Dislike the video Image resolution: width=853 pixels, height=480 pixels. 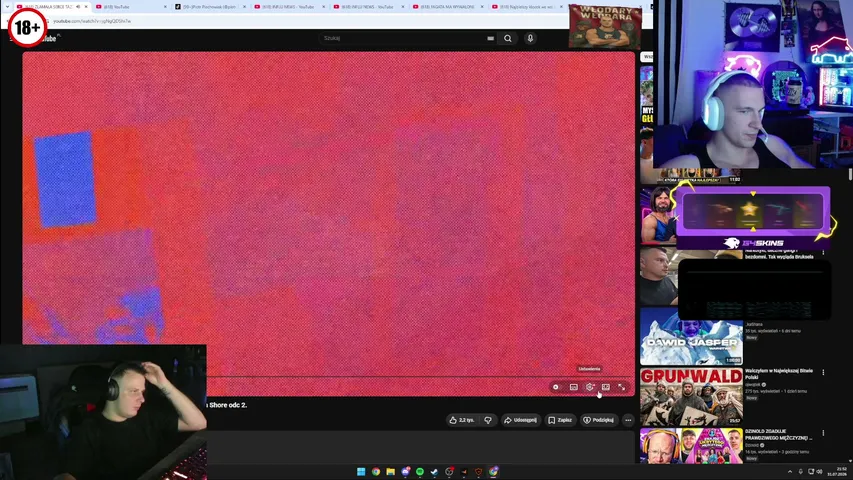[x=488, y=420]
